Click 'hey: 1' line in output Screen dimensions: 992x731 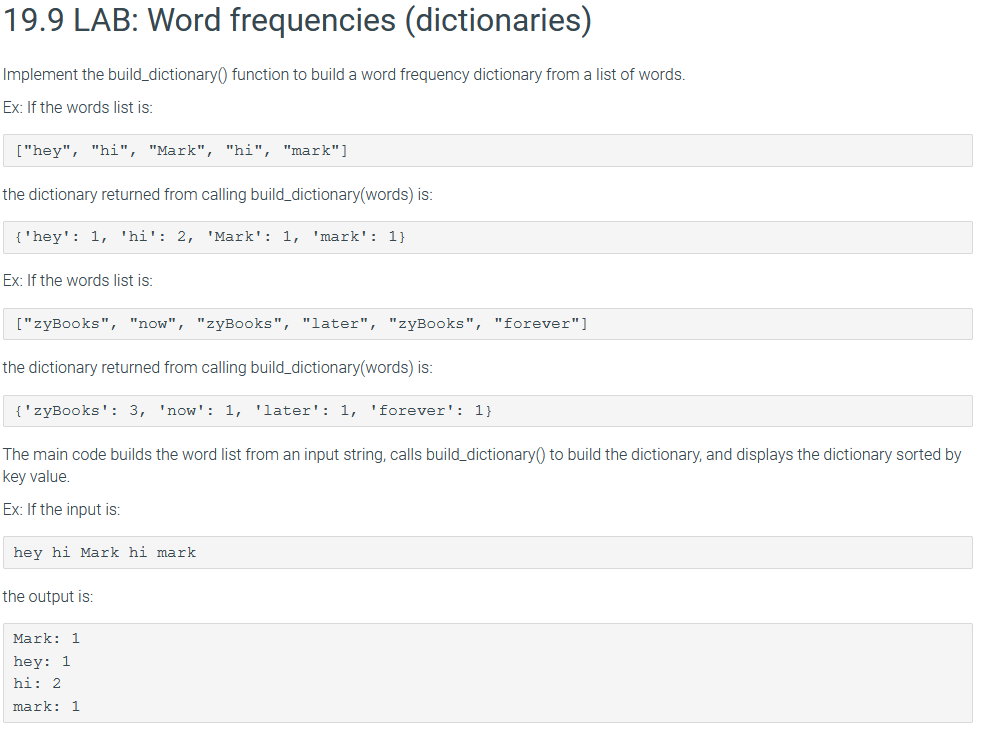[x=42, y=661]
